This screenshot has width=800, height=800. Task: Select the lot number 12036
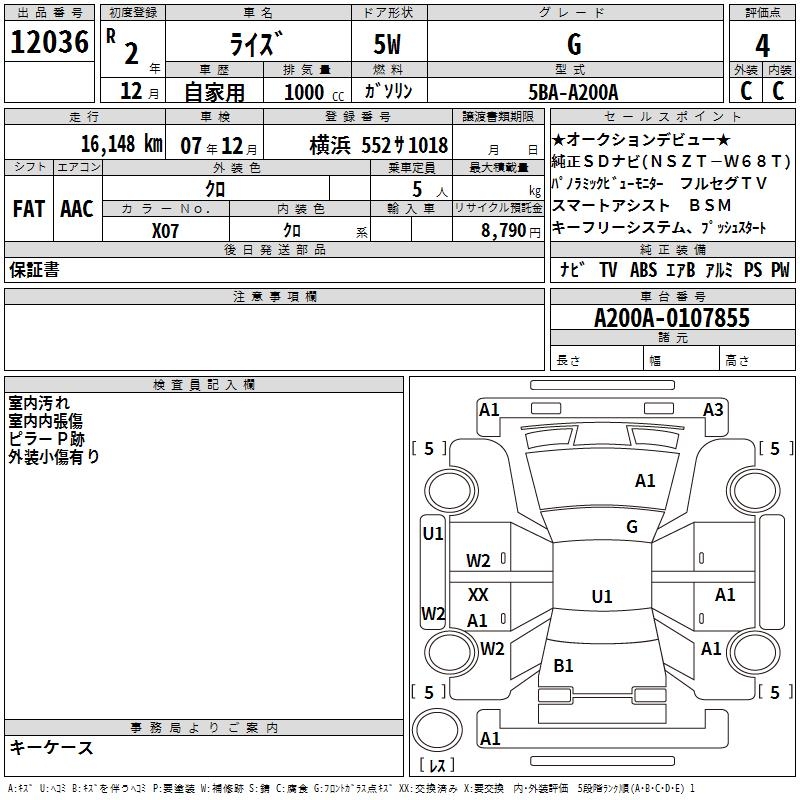(49, 42)
